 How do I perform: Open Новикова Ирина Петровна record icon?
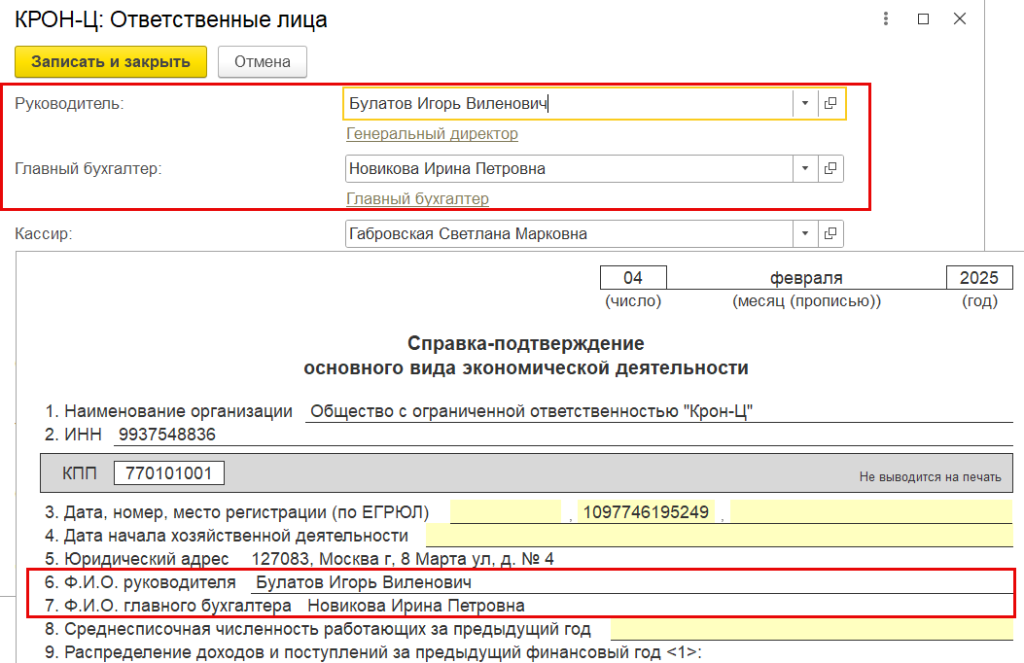click(x=831, y=169)
